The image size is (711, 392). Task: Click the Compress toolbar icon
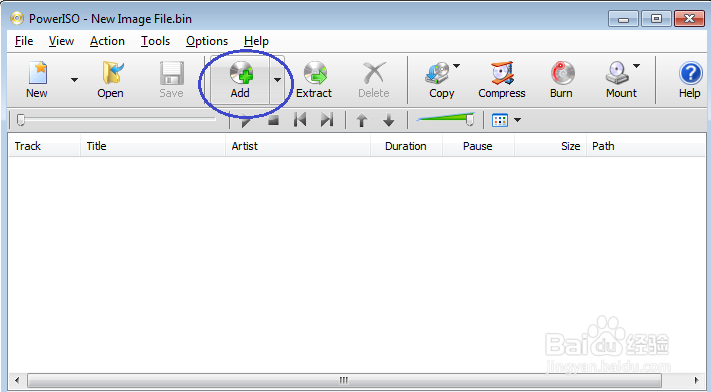[502, 73]
